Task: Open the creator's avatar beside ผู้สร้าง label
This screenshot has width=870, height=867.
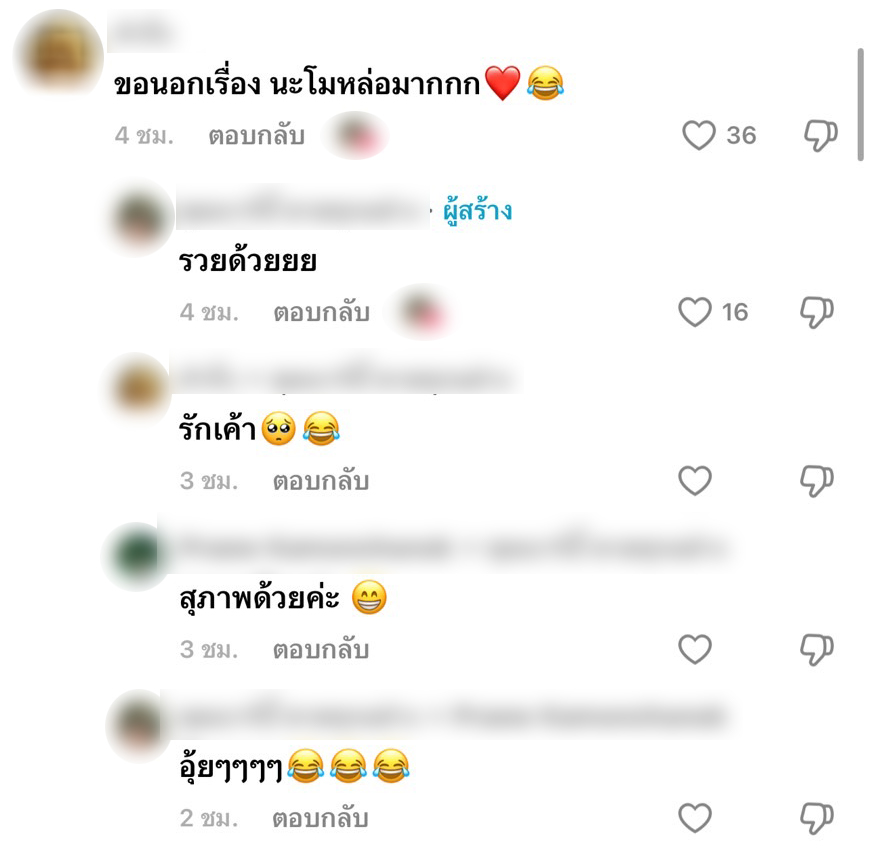Action: (x=139, y=218)
